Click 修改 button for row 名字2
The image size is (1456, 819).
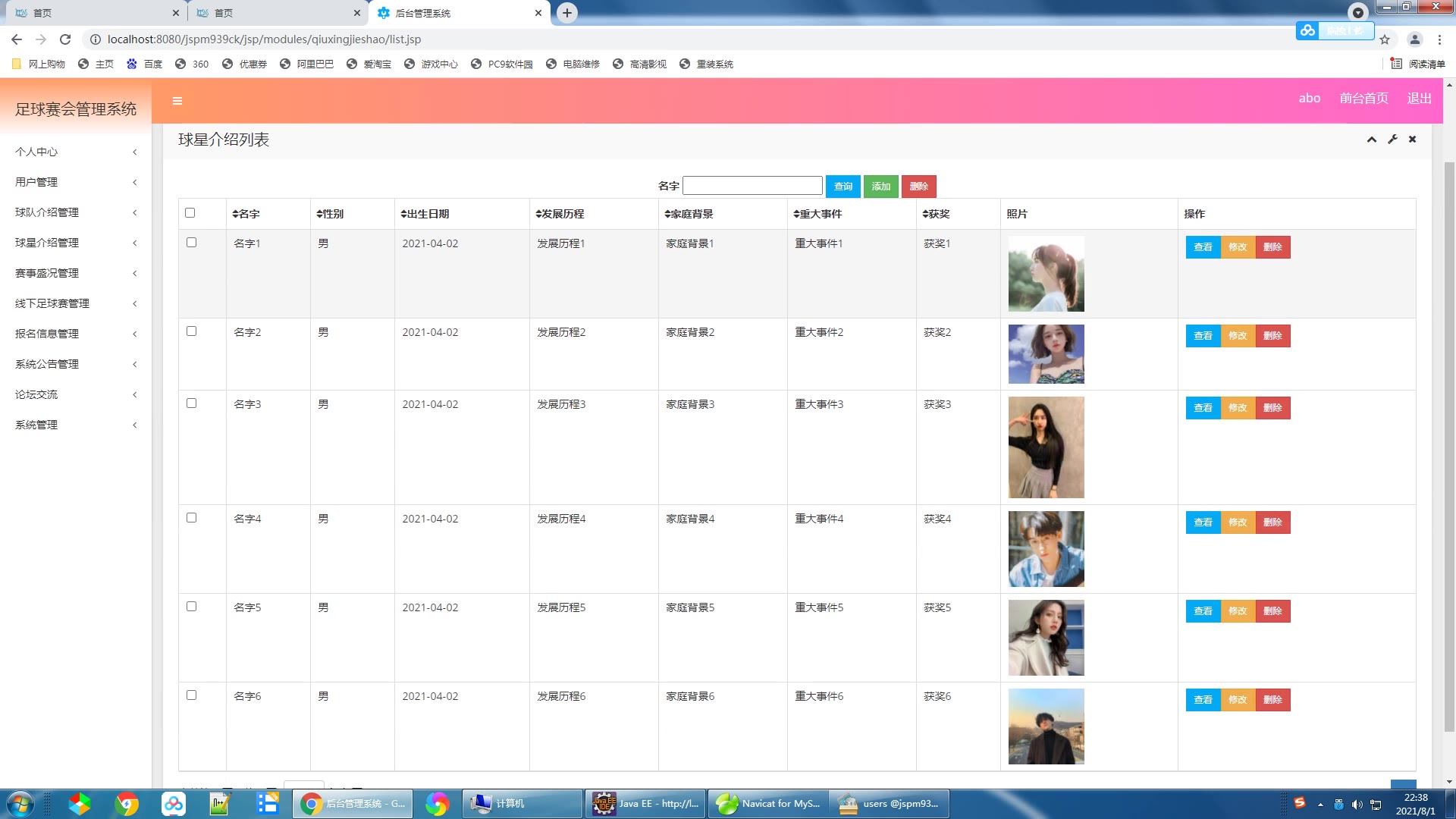pos(1238,336)
